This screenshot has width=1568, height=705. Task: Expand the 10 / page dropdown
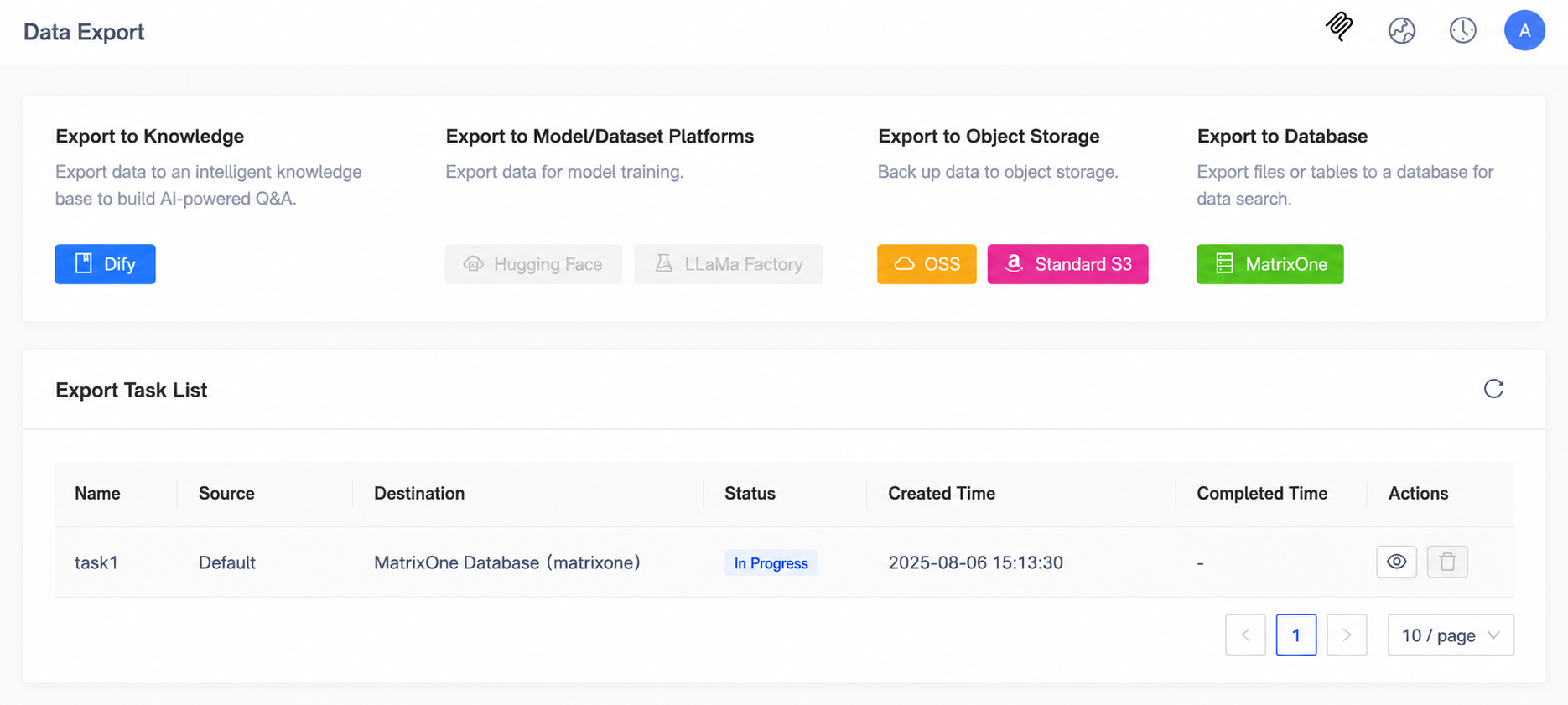(x=1451, y=635)
